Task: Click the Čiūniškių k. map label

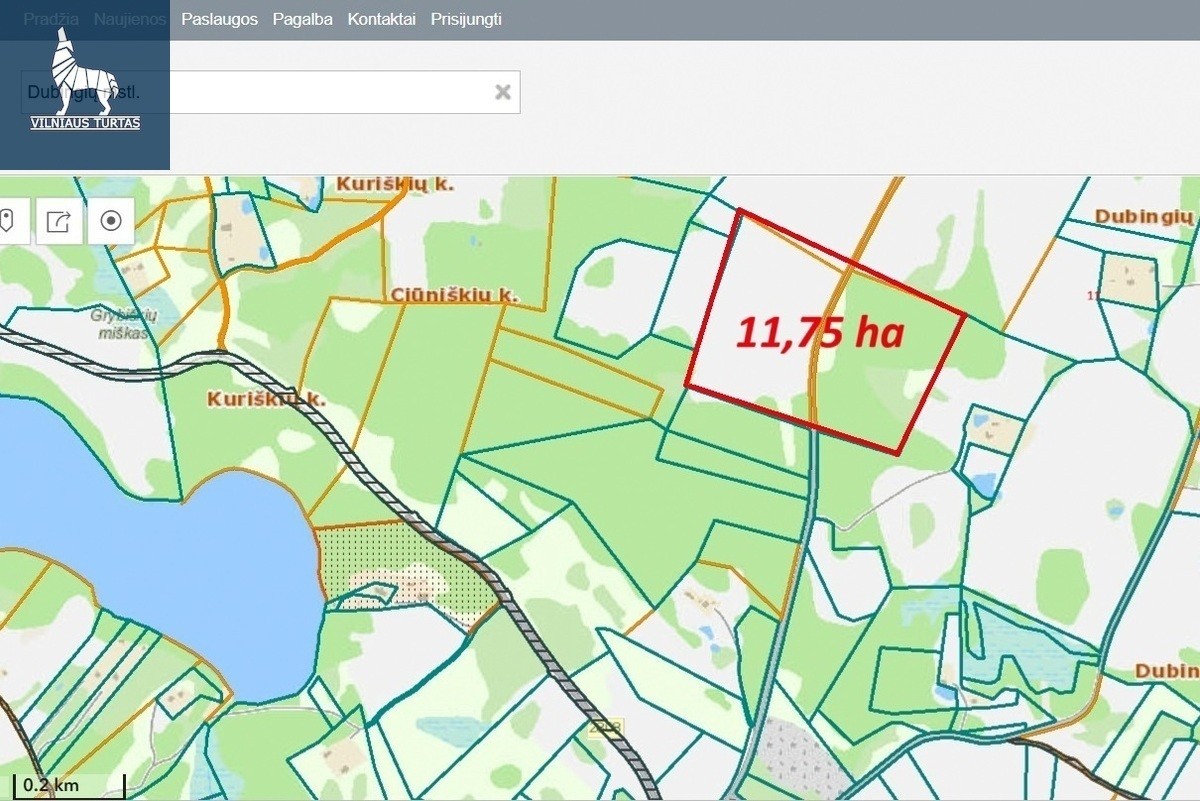Action: (452, 295)
